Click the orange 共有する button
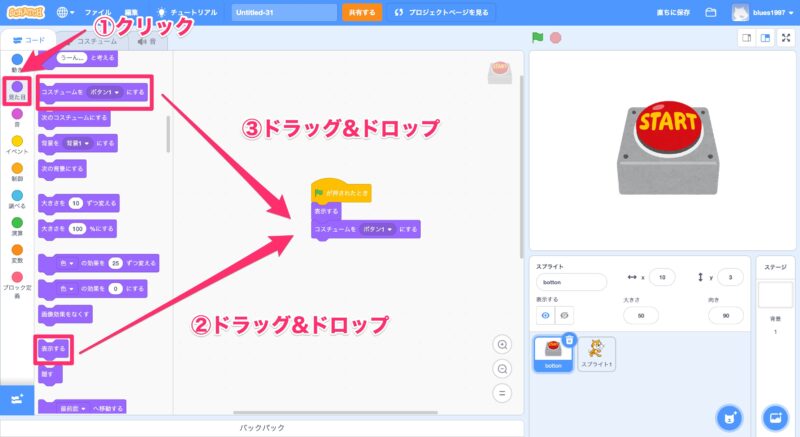The image size is (800, 437). point(361,12)
